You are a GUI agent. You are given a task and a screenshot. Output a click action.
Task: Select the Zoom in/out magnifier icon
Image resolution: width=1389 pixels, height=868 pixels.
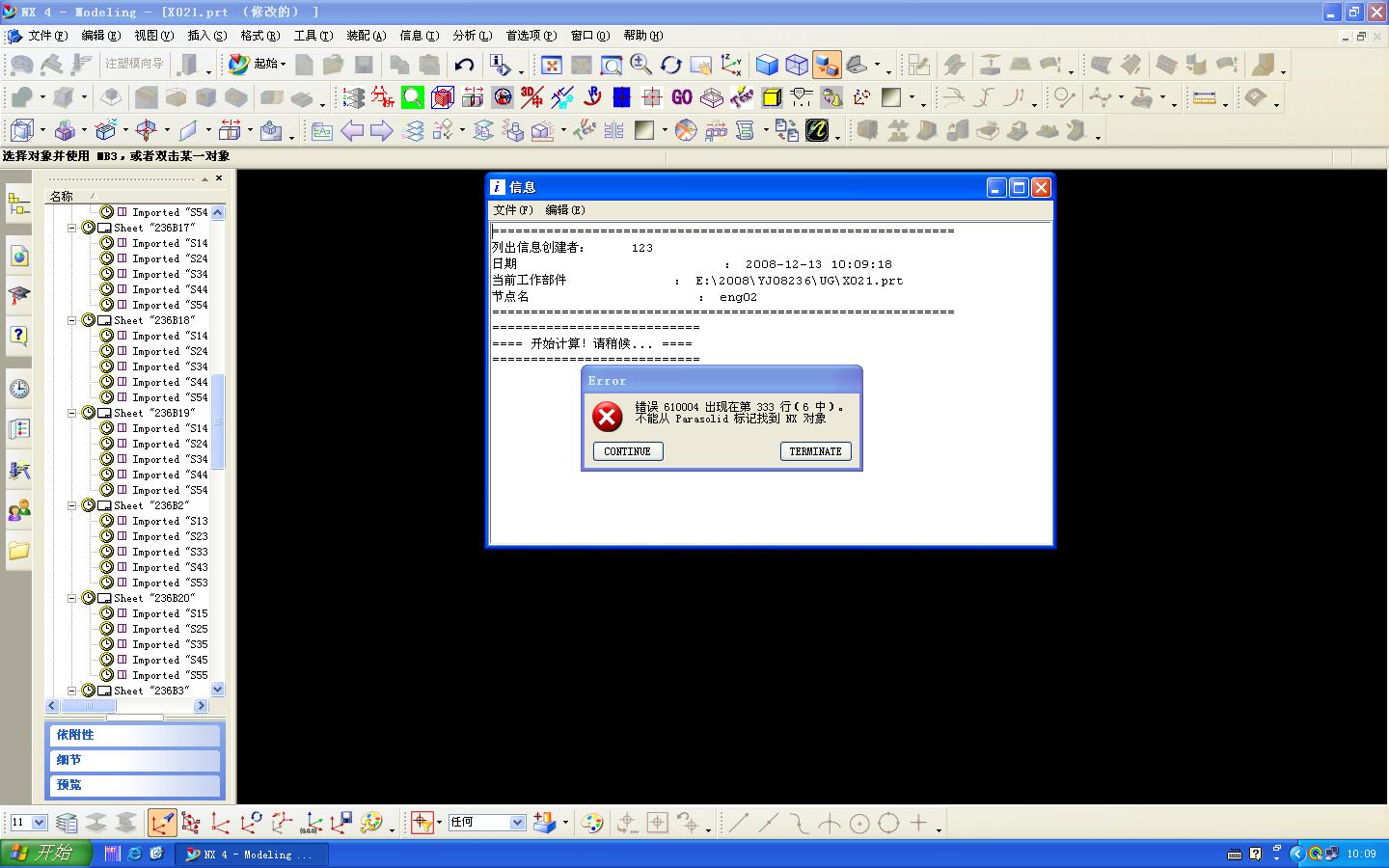tap(640, 65)
